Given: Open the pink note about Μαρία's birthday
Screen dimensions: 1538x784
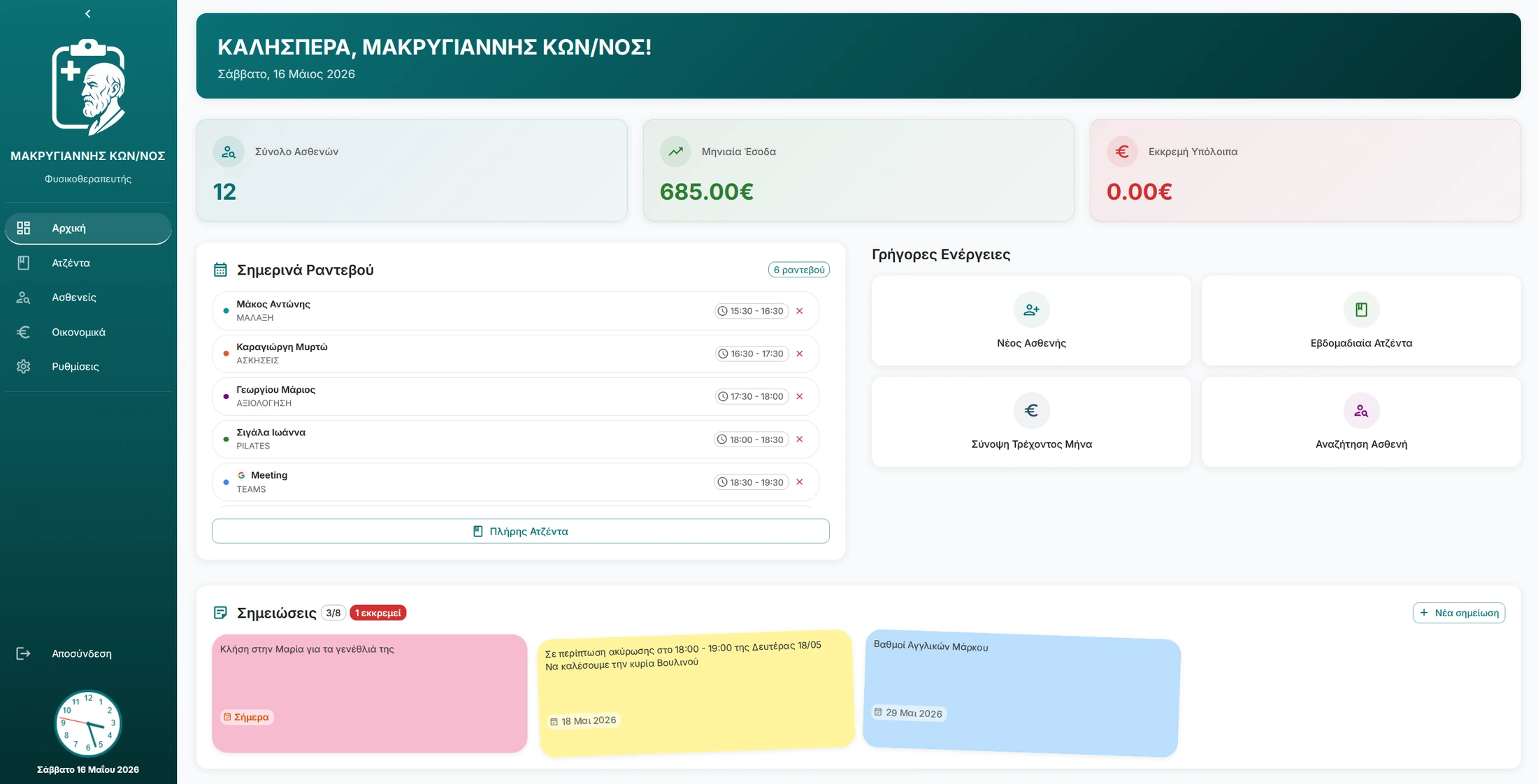Looking at the screenshot, I should pos(370,693).
